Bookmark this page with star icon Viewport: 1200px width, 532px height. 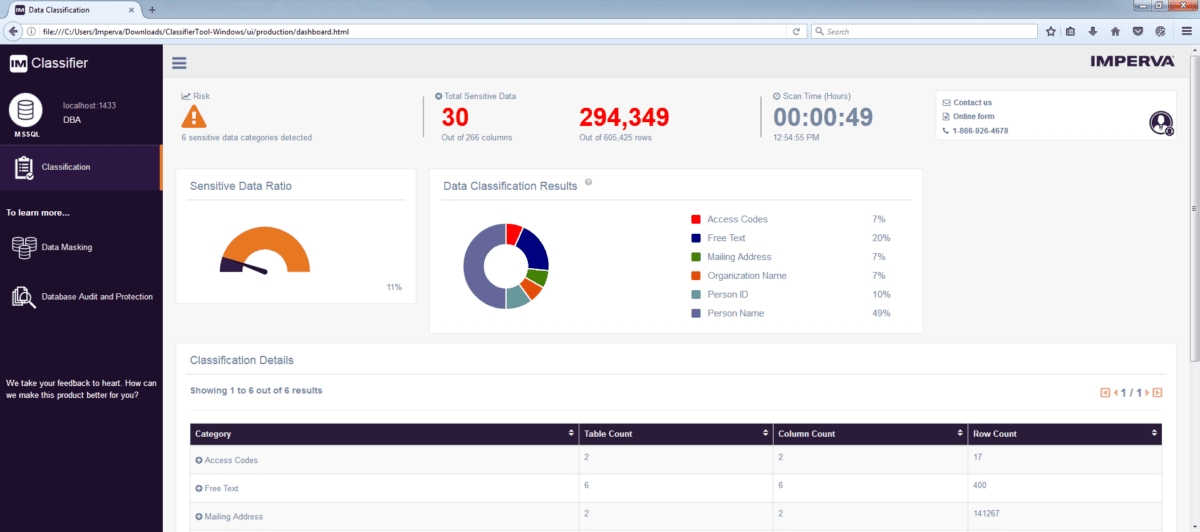(1051, 31)
